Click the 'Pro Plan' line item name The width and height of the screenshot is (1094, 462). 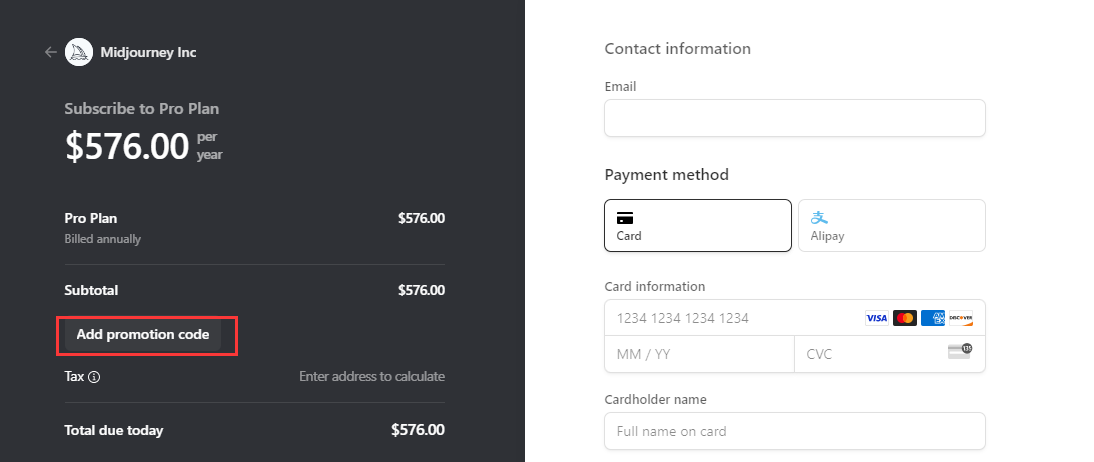coord(91,218)
